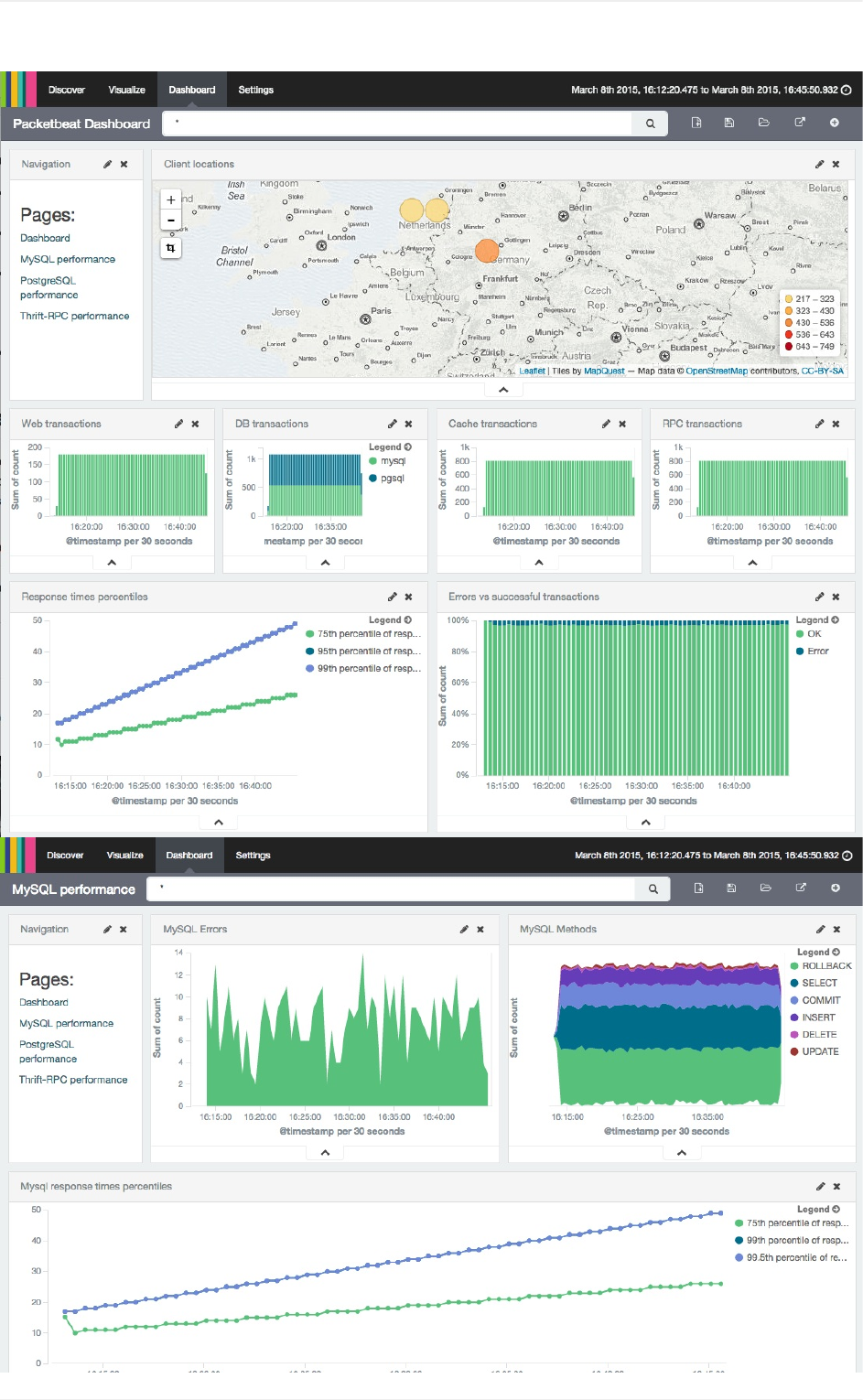The image size is (863, 1400).
Task: Toggle the Legend in DB transactions panel
Action: pyautogui.click(x=390, y=447)
